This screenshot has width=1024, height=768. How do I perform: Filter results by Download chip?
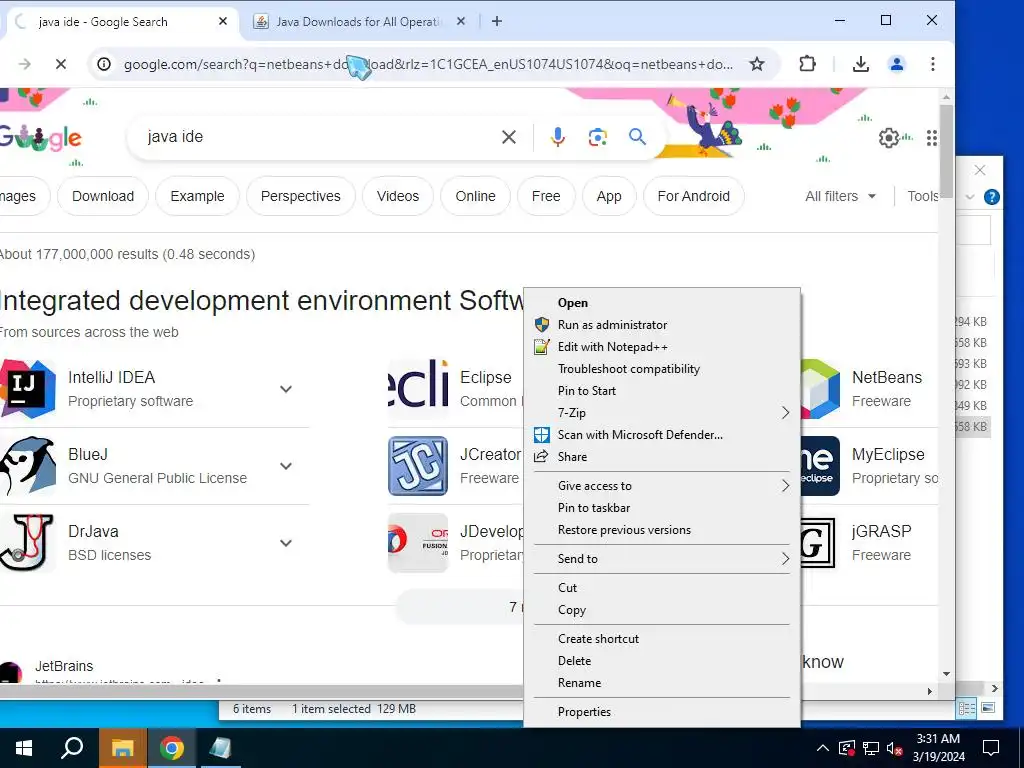(x=103, y=196)
